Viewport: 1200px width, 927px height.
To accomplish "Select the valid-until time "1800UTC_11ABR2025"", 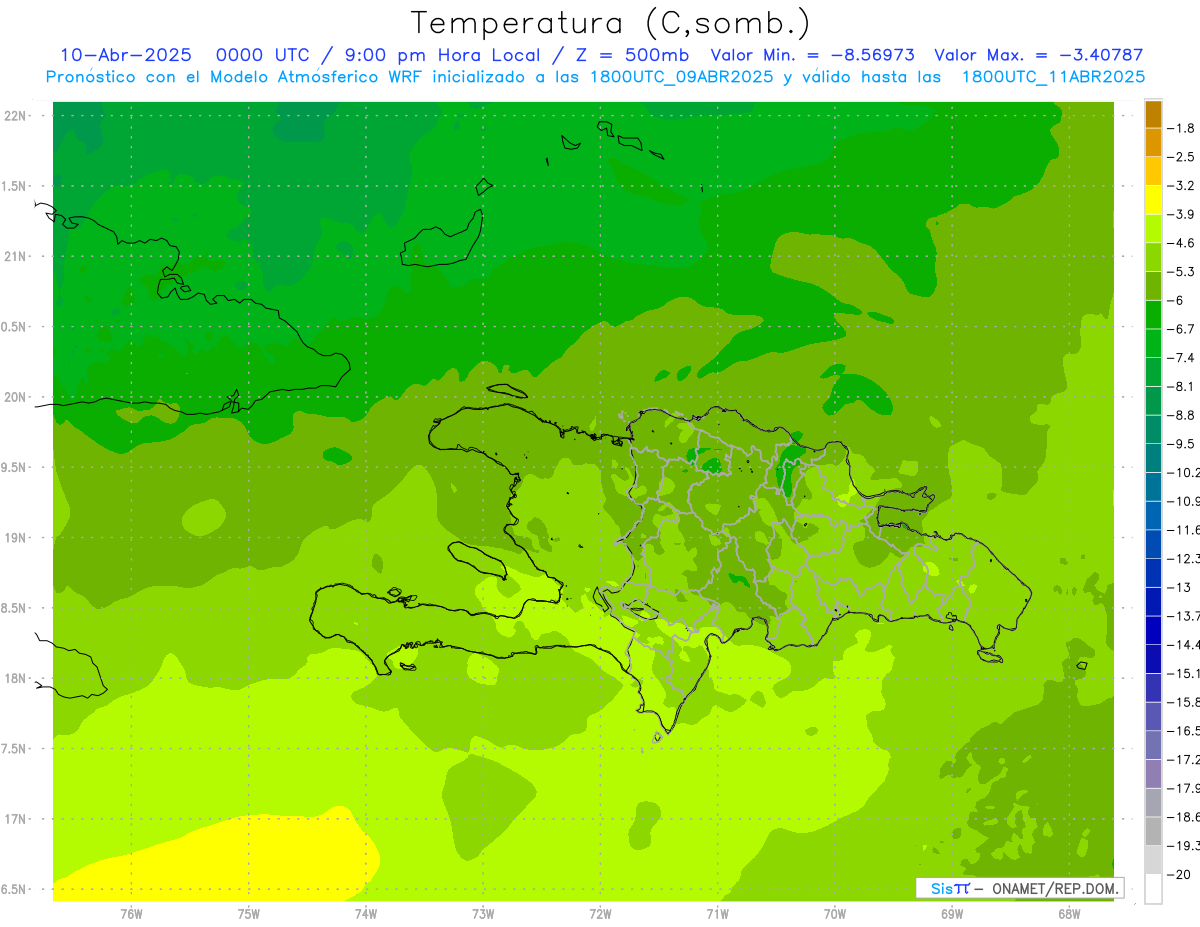I will [x=1053, y=76].
